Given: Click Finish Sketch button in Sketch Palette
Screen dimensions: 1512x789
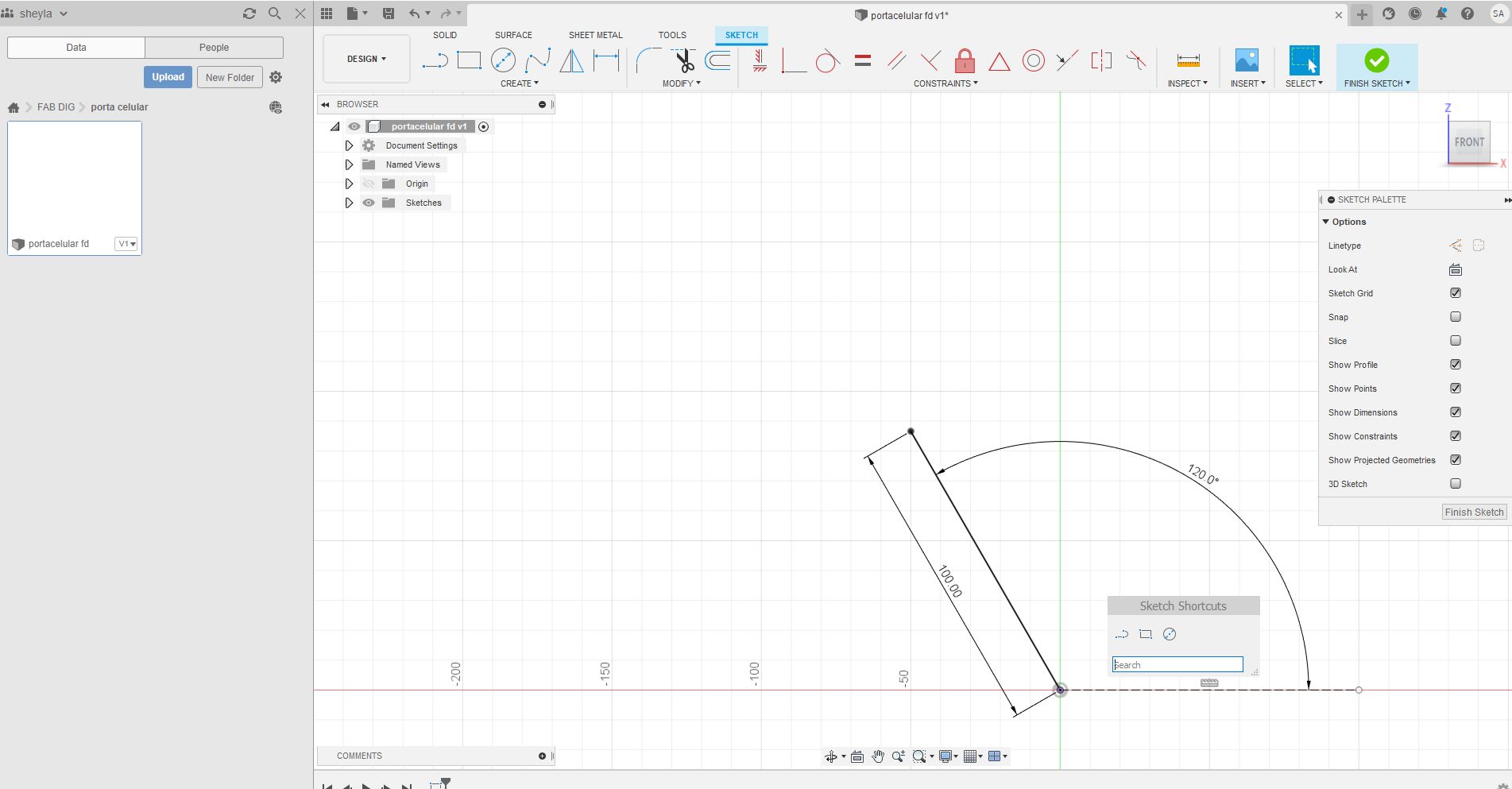Looking at the screenshot, I should 1474,512.
